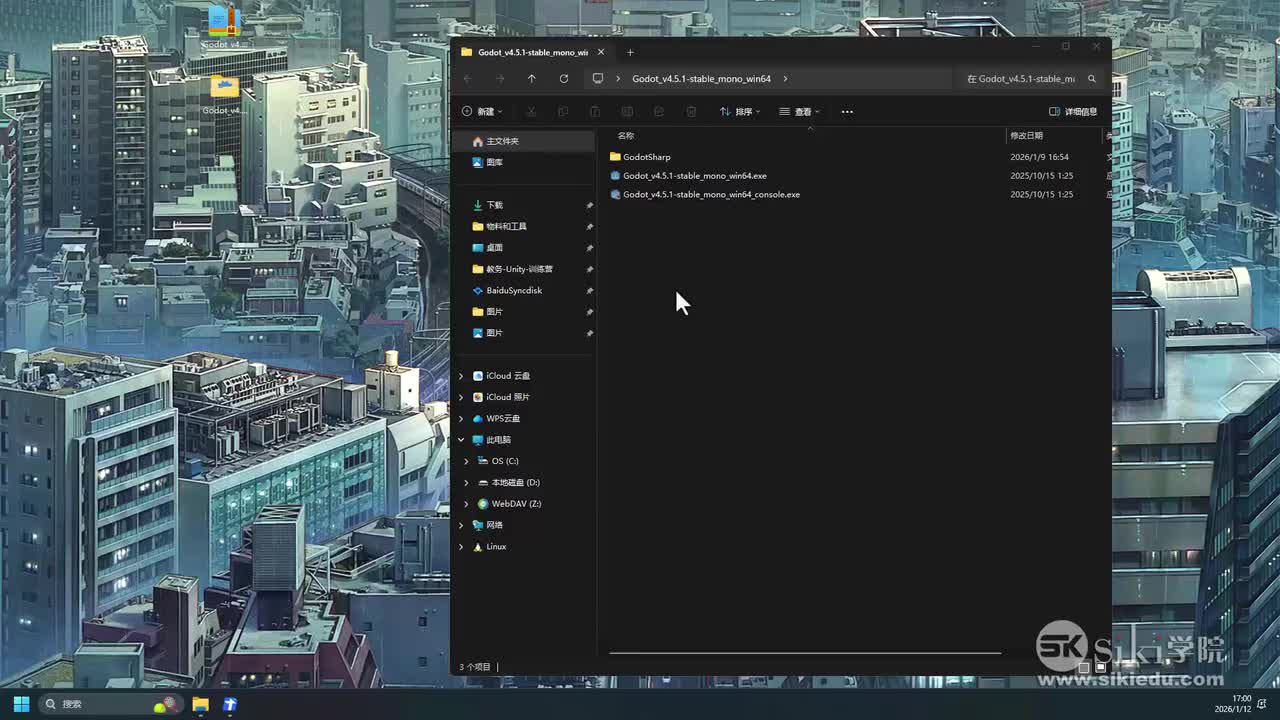Open the blue app on the taskbar

230,704
